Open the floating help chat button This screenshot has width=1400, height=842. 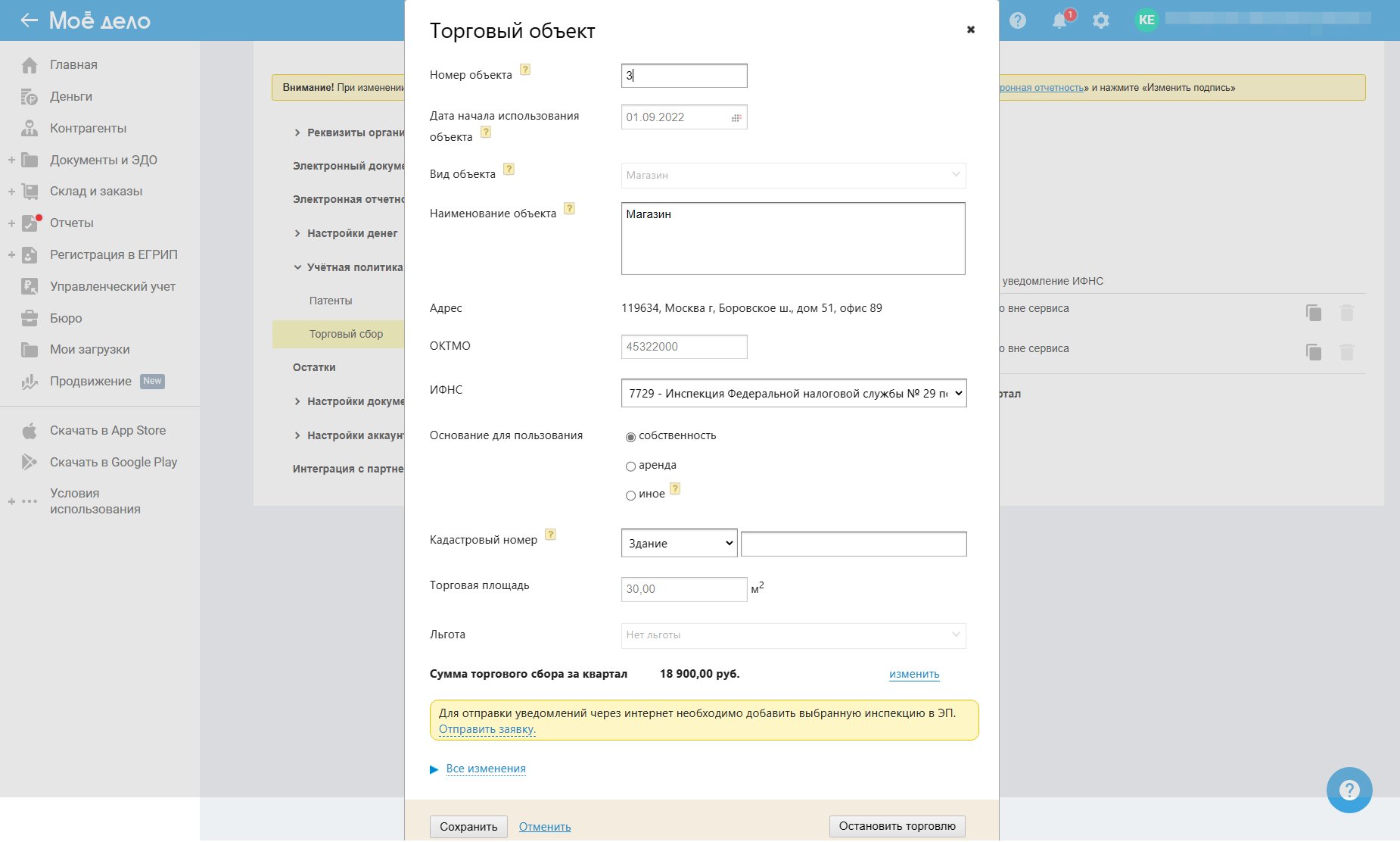pyautogui.click(x=1349, y=790)
